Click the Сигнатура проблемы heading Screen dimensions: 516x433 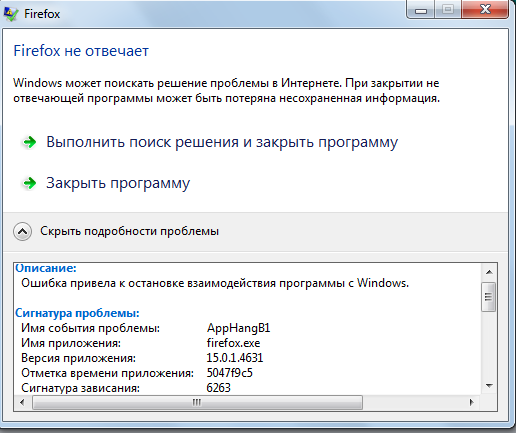77,313
